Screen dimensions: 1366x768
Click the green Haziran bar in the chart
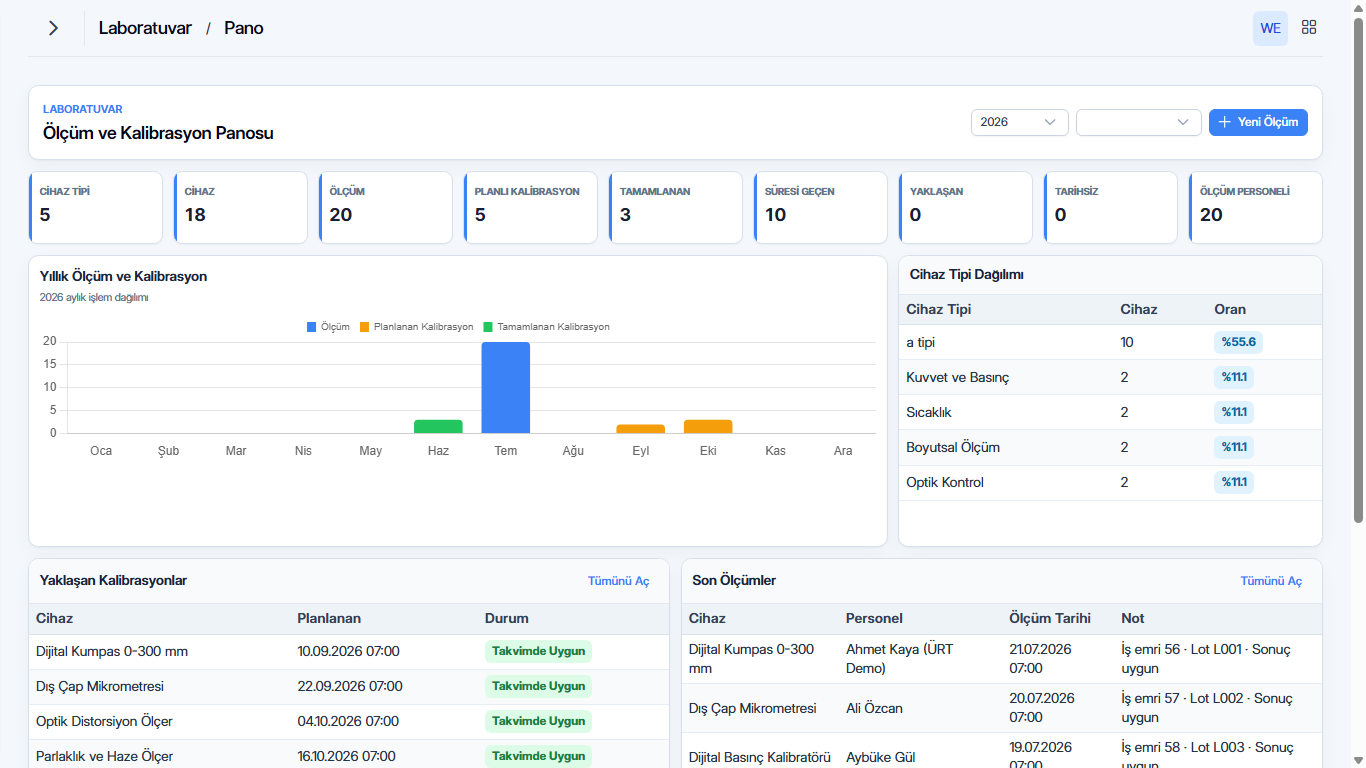(438, 426)
